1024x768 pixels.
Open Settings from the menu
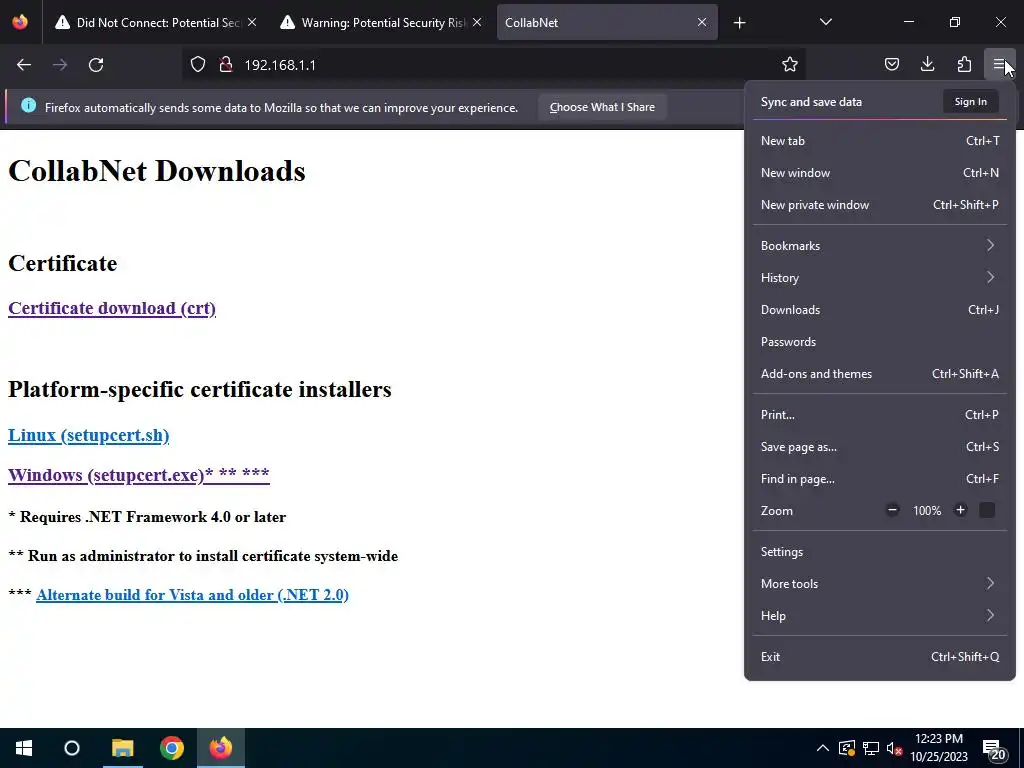point(880,552)
